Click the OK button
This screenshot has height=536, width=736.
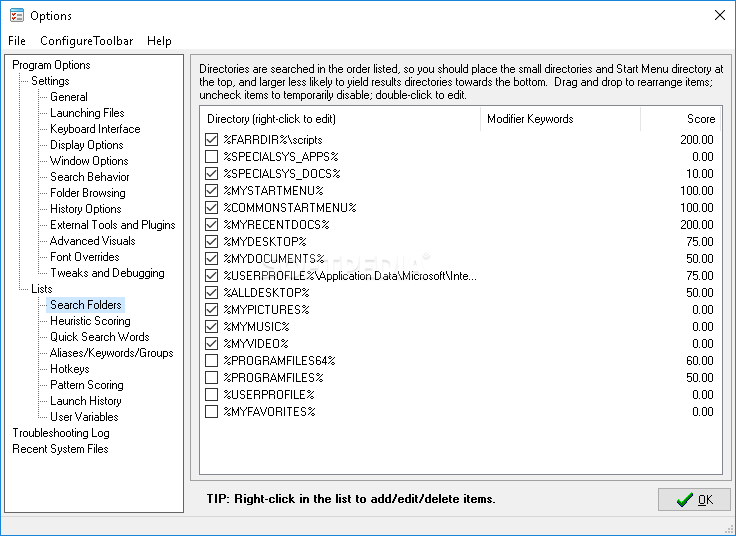click(x=694, y=499)
